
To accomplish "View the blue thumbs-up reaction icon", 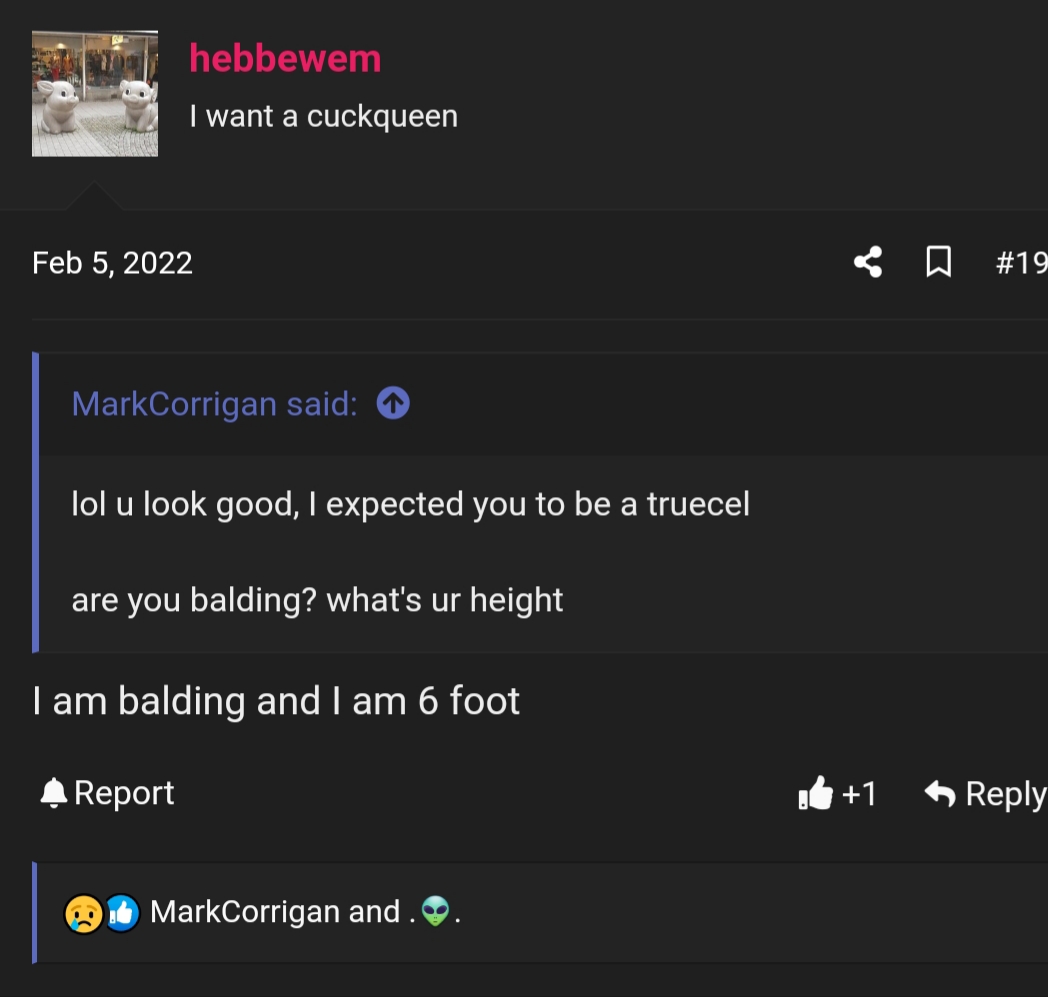I will [x=122, y=913].
